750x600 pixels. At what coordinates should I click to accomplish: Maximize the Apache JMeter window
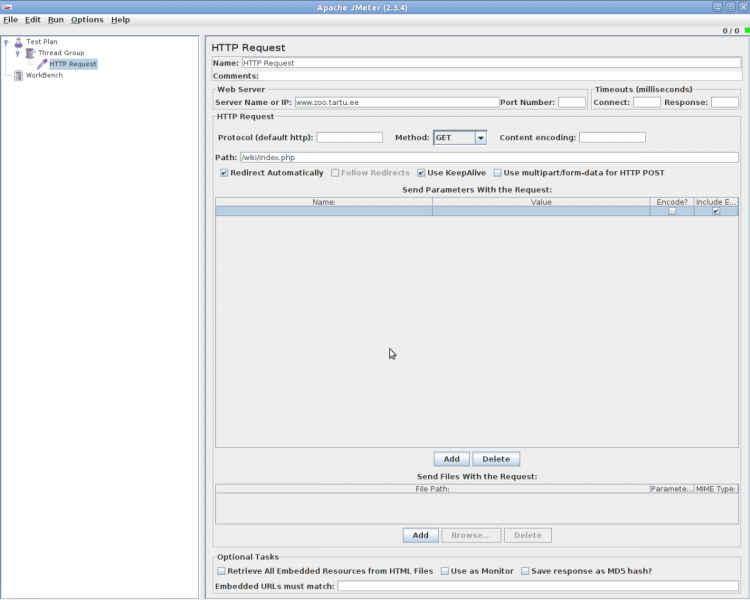tap(730, 7)
